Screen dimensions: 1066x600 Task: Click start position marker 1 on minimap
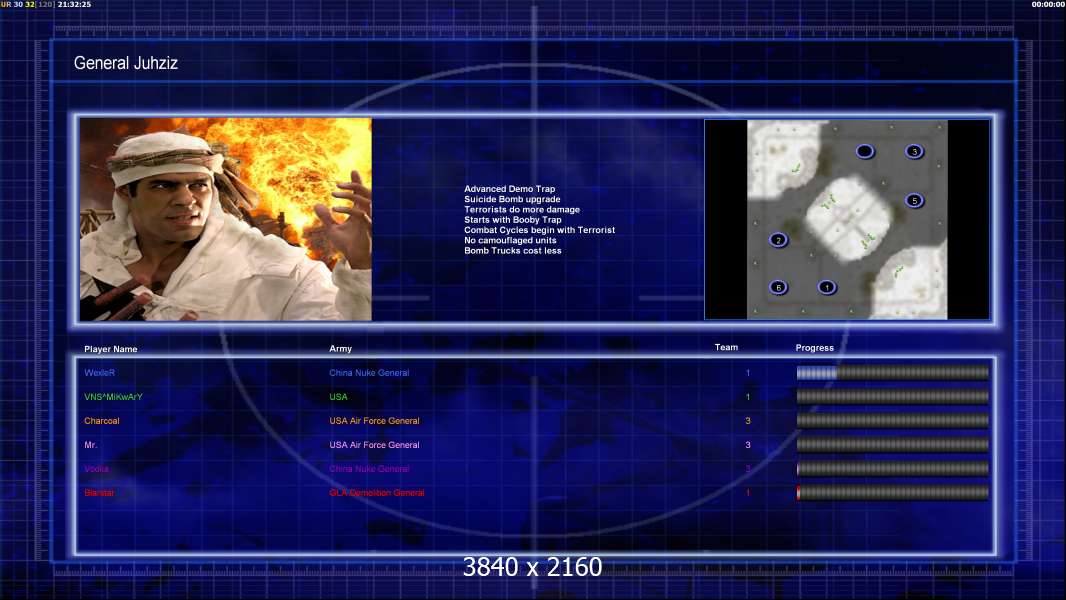(x=826, y=287)
